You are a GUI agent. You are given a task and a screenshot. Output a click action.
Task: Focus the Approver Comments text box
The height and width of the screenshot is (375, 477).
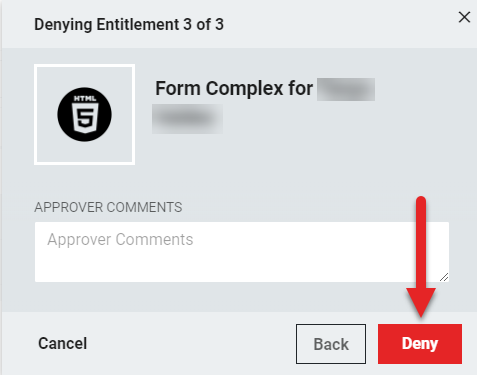click(242, 252)
